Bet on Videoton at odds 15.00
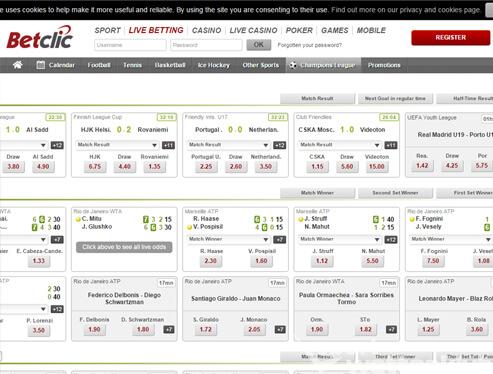 click(377, 166)
